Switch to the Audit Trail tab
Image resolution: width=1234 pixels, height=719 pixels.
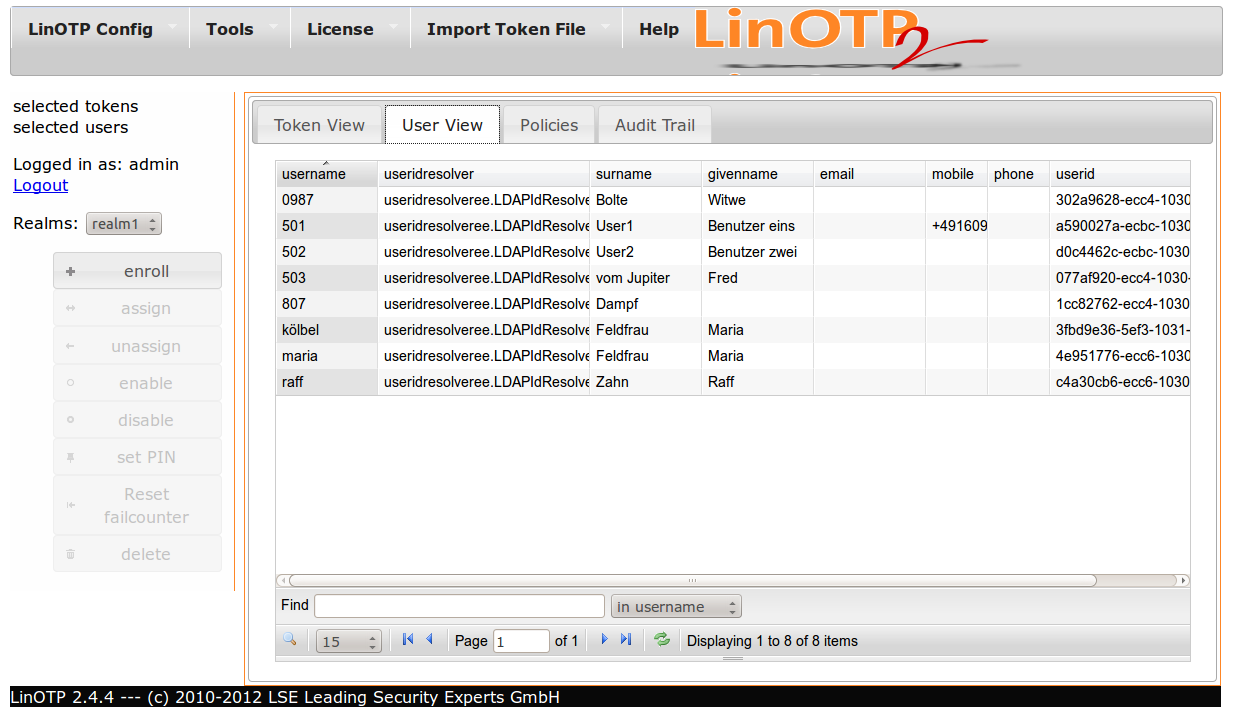click(654, 125)
